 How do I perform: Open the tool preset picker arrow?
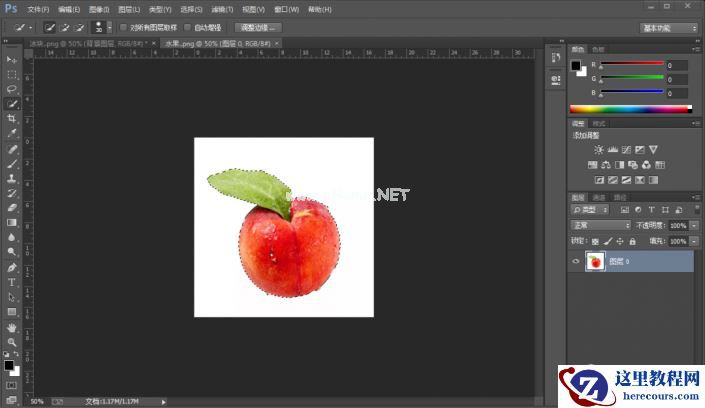point(30,28)
